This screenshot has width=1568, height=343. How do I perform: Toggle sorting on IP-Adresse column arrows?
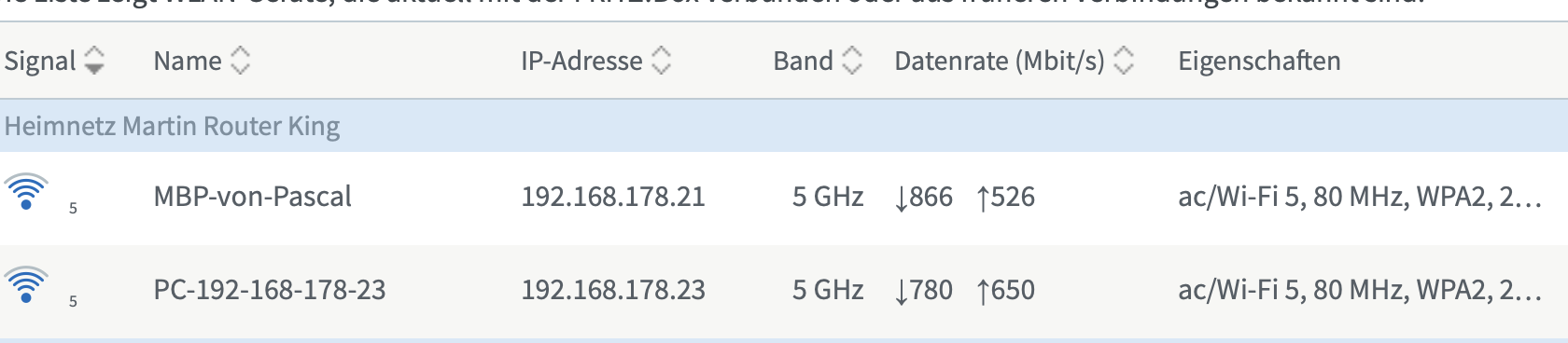(x=661, y=62)
